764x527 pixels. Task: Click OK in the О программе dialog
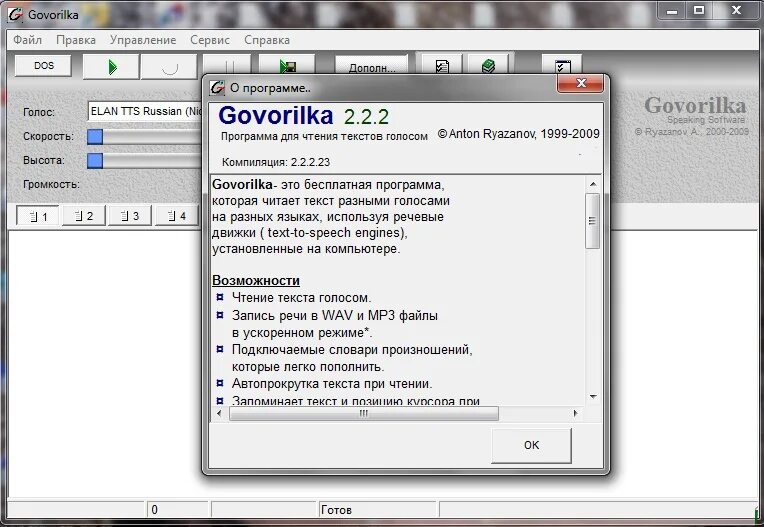coord(531,445)
